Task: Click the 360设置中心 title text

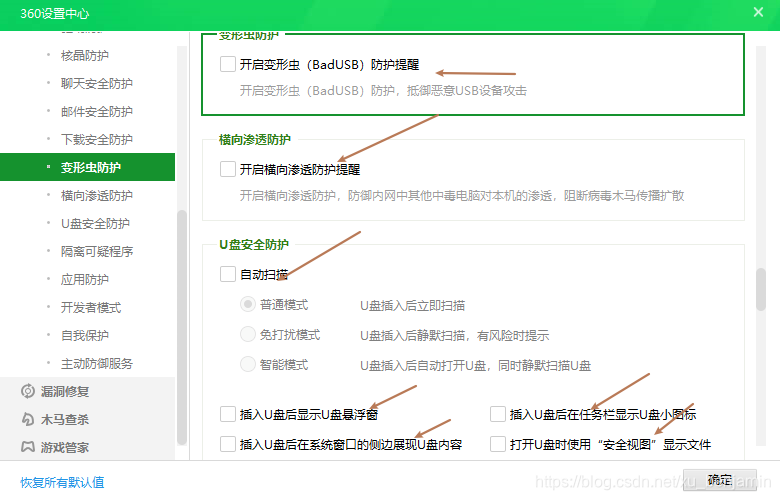Action: click(x=55, y=13)
